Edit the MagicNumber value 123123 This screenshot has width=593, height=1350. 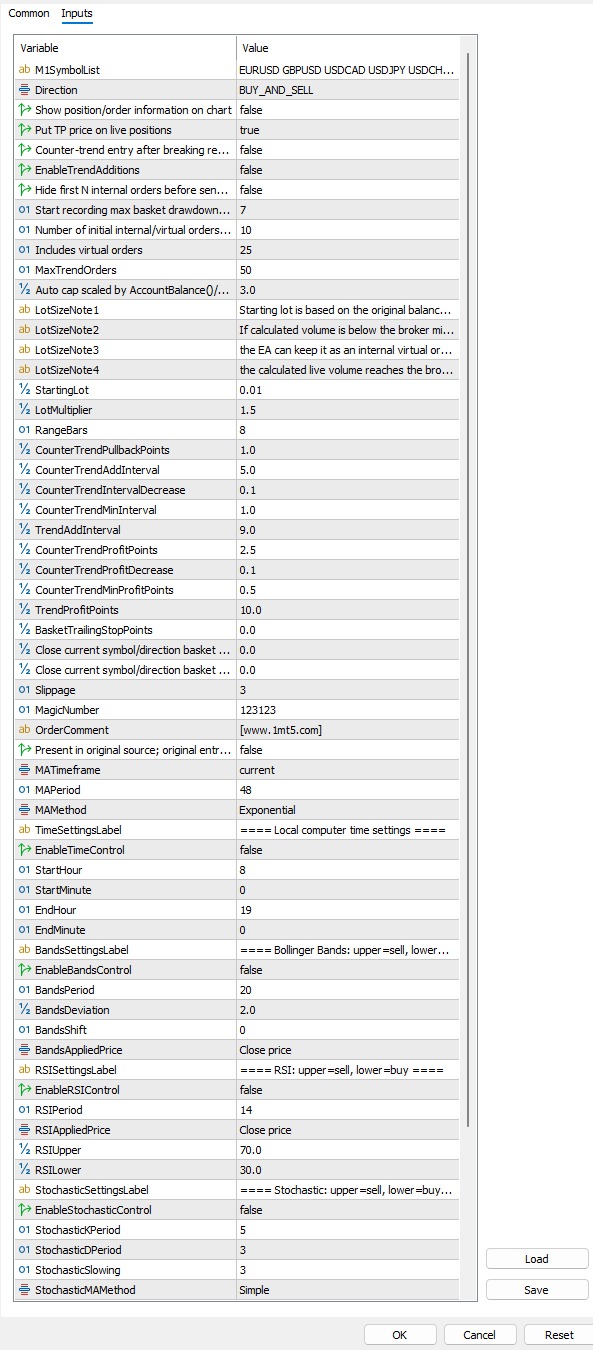point(347,710)
